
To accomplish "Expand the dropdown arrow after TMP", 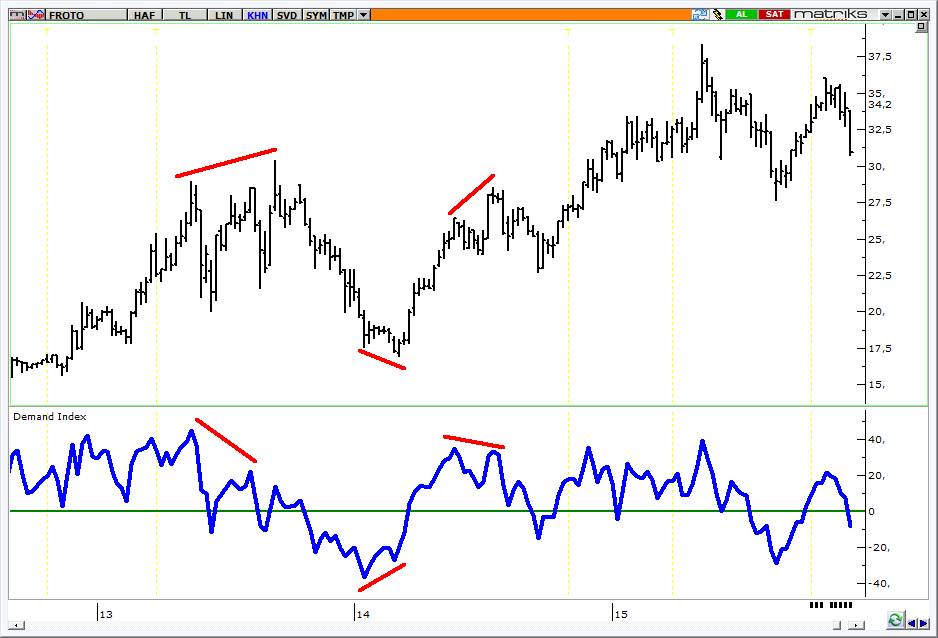I will 364,15.
